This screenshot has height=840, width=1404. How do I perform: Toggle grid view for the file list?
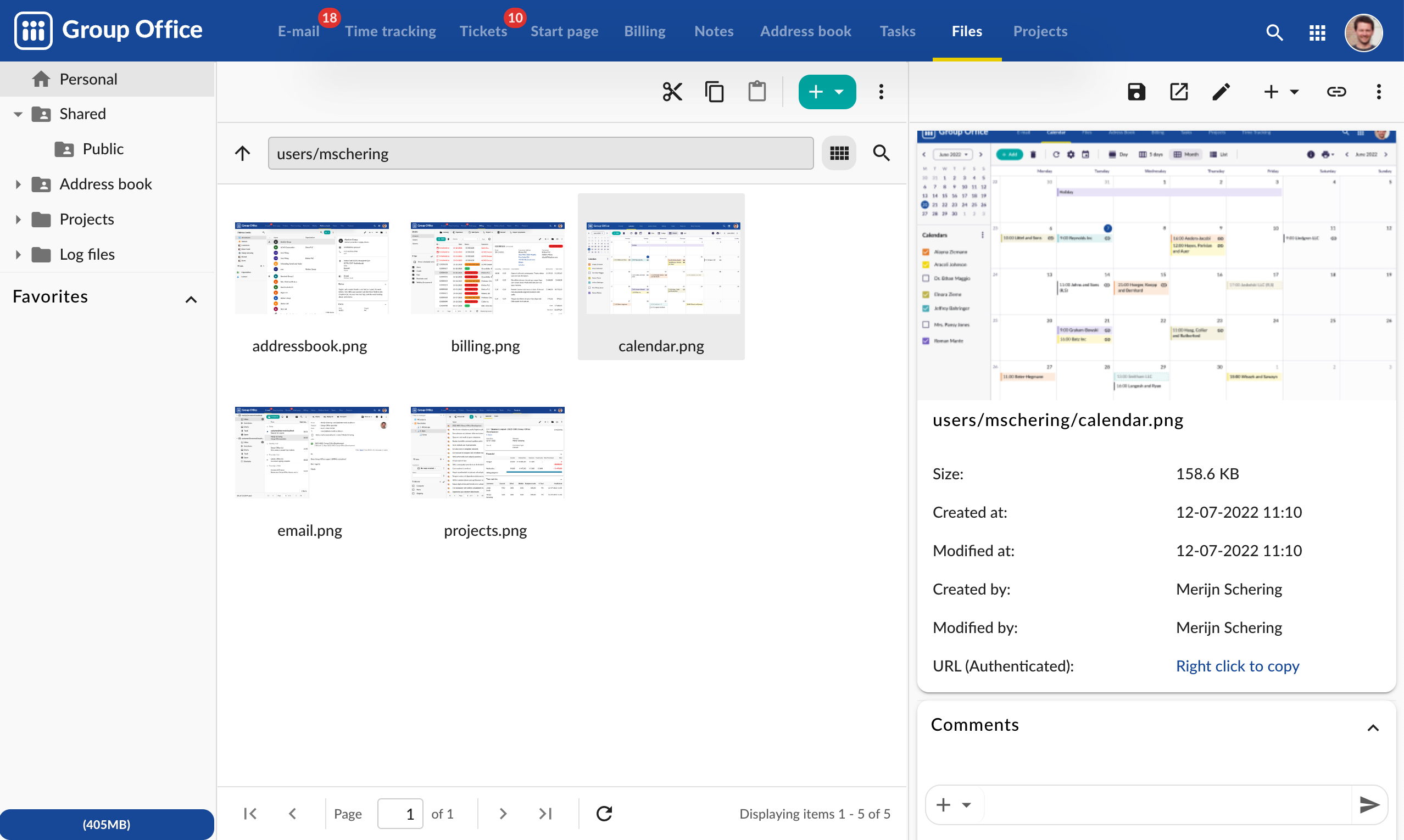(839, 153)
